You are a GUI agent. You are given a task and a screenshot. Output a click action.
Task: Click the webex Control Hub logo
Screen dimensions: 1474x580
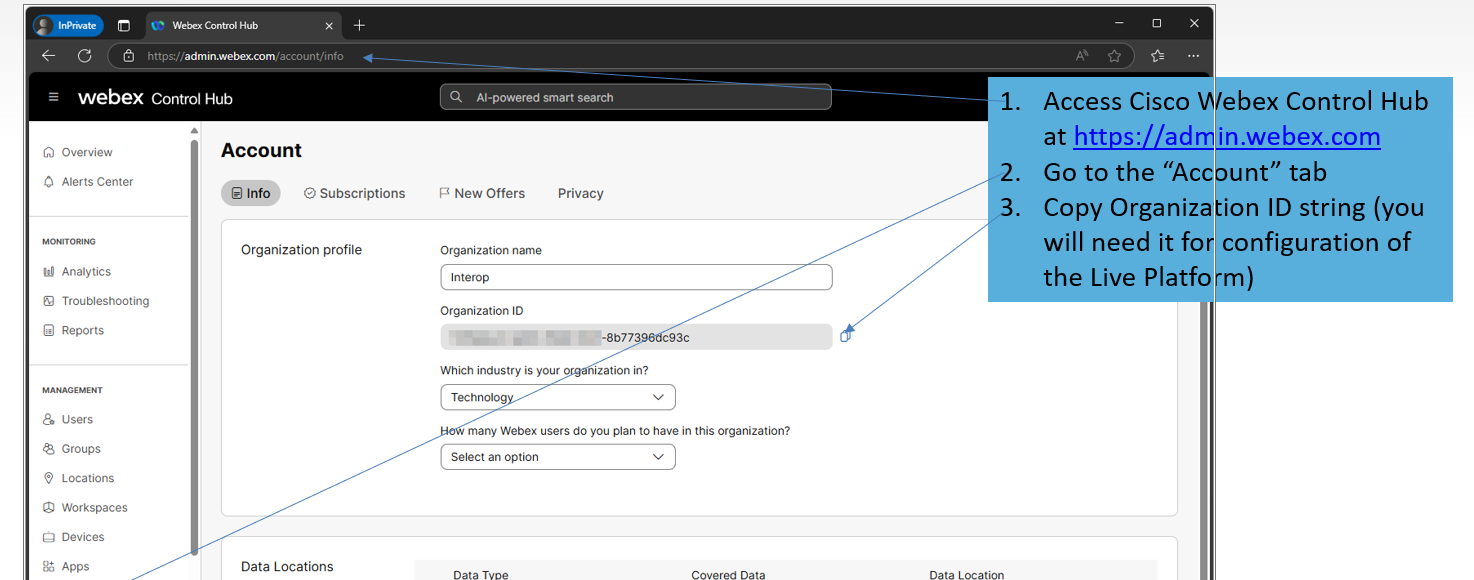[155, 98]
